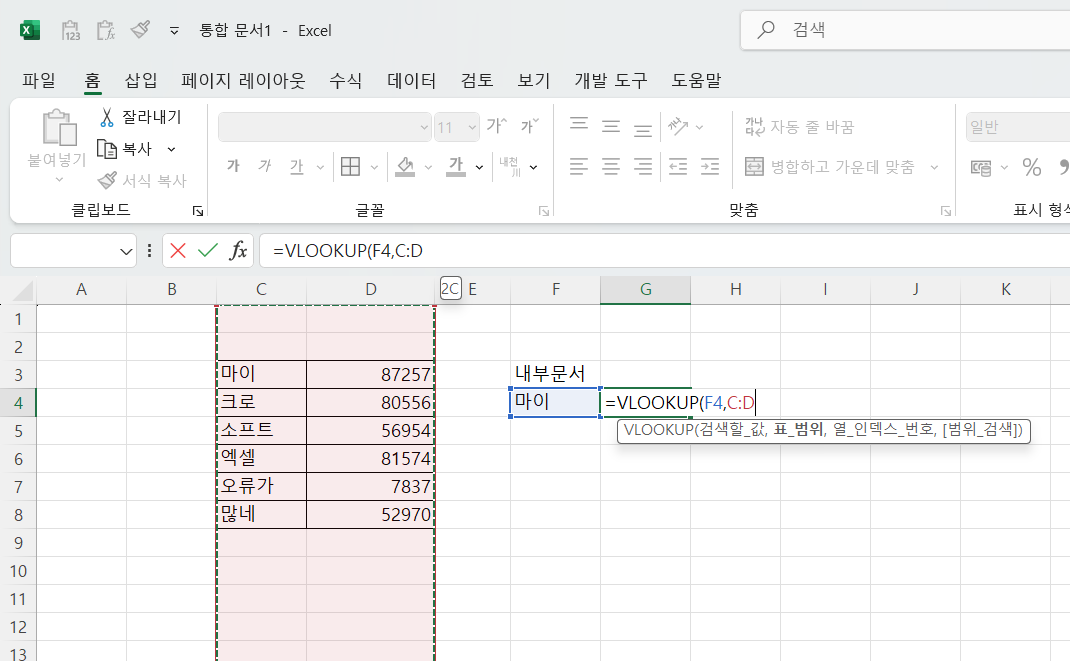Expand the fill color dropdown arrow

point(428,167)
